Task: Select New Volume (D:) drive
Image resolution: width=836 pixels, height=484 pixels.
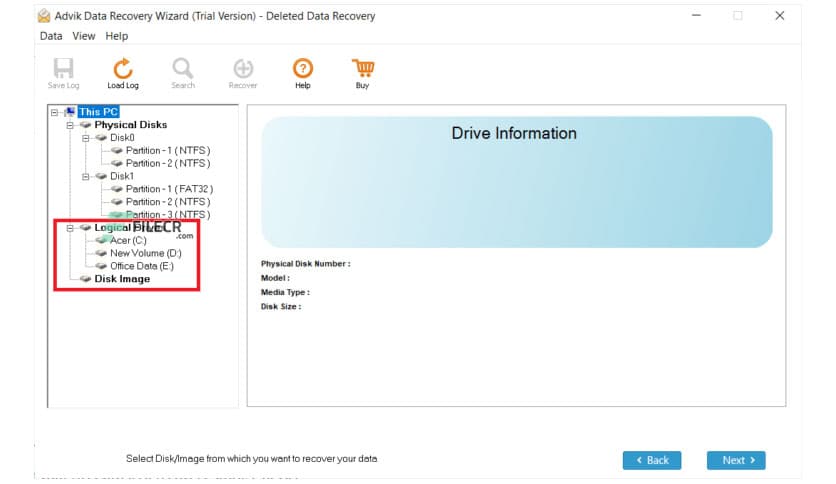Action: 146,253
